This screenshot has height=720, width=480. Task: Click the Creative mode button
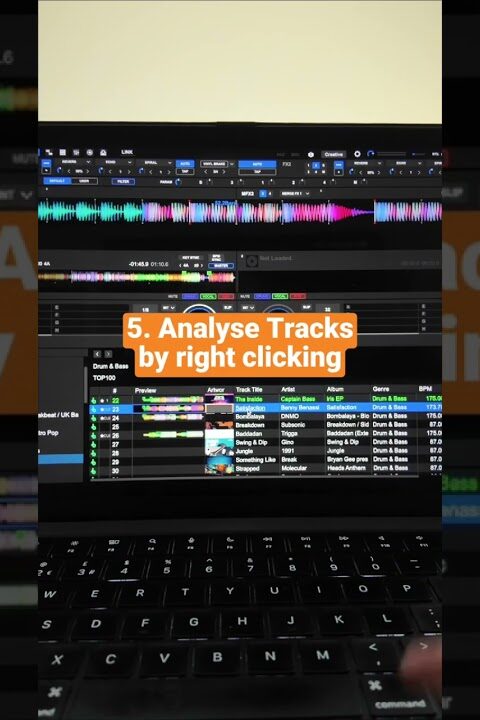pyautogui.click(x=333, y=154)
